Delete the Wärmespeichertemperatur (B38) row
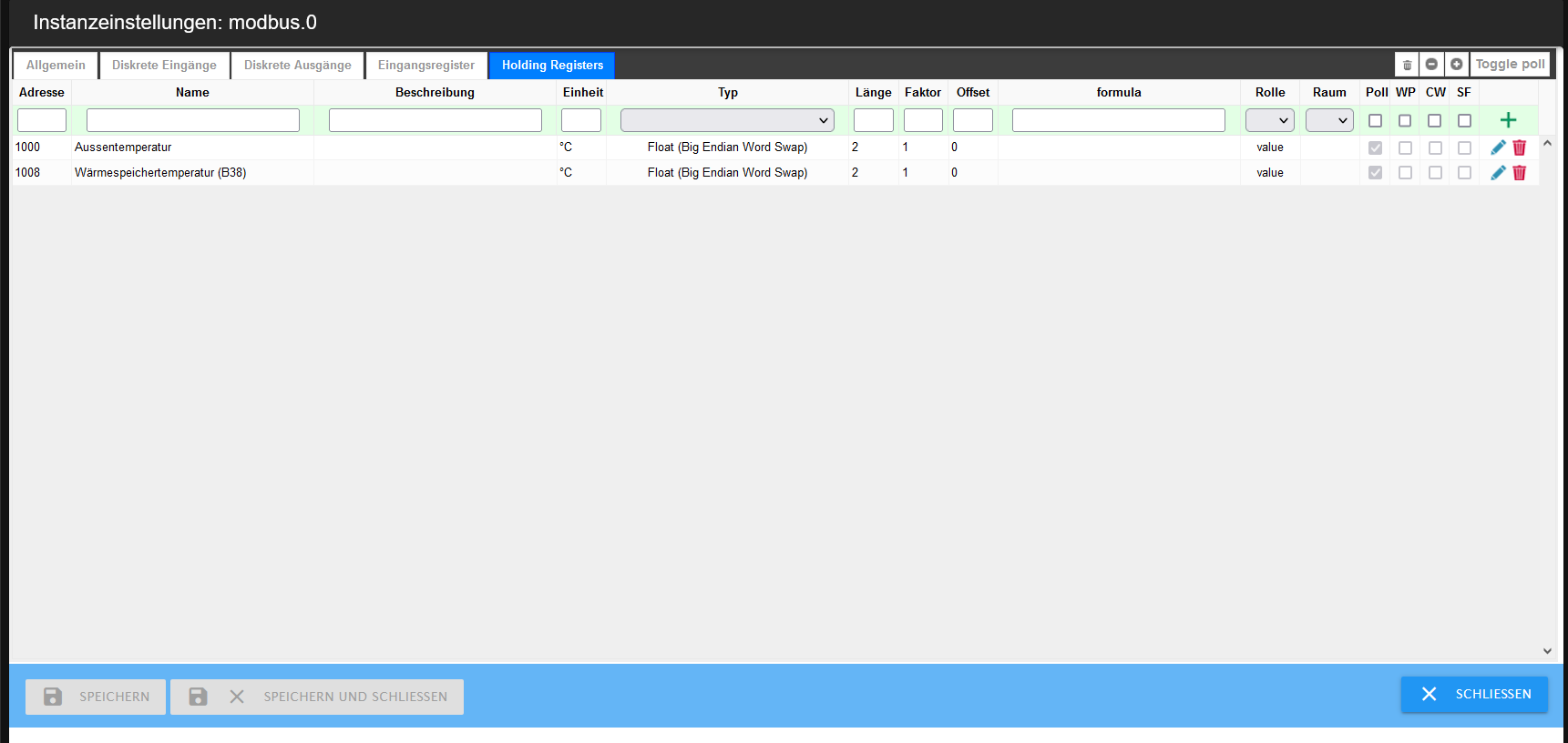 [x=1520, y=173]
